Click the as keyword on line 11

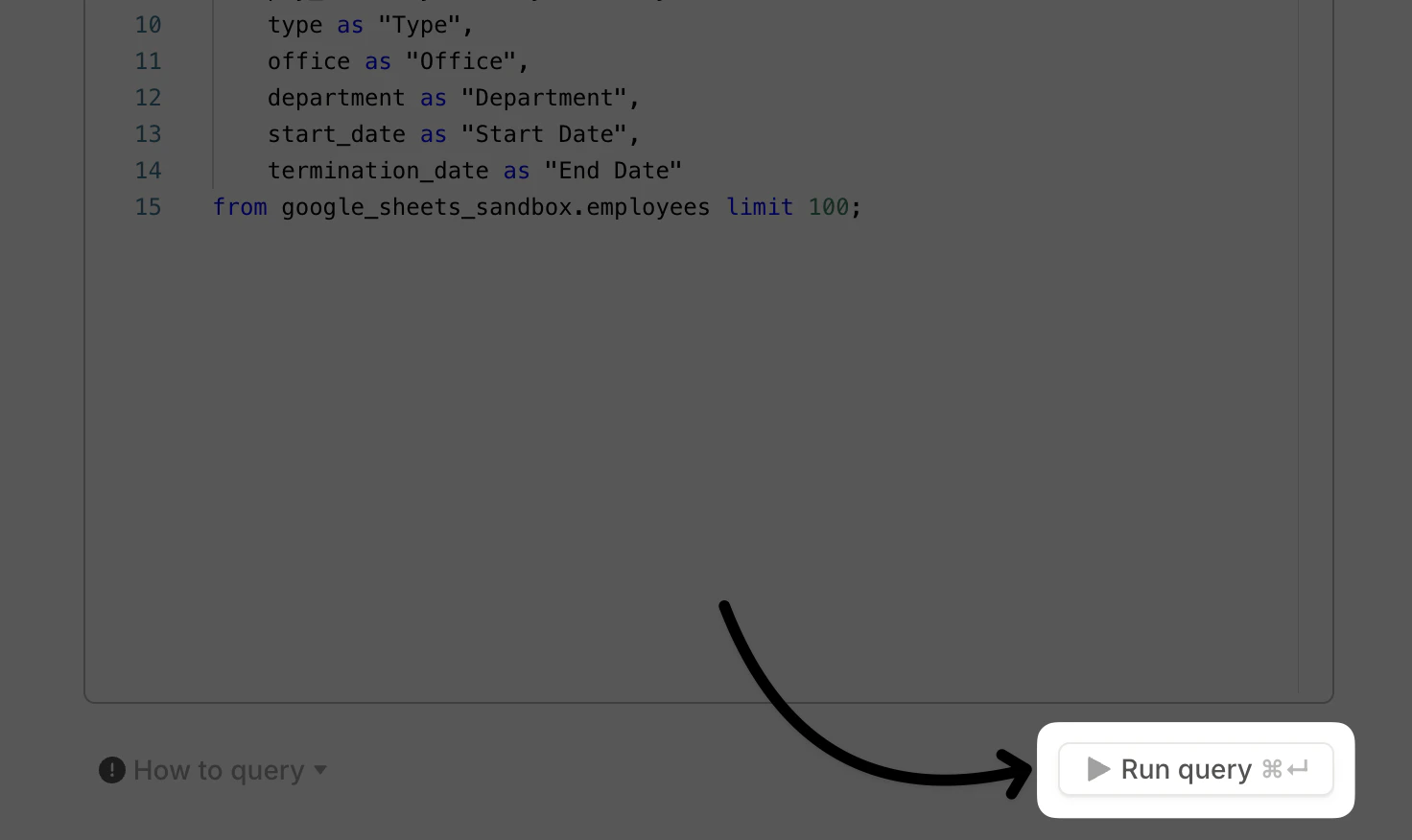(x=377, y=60)
